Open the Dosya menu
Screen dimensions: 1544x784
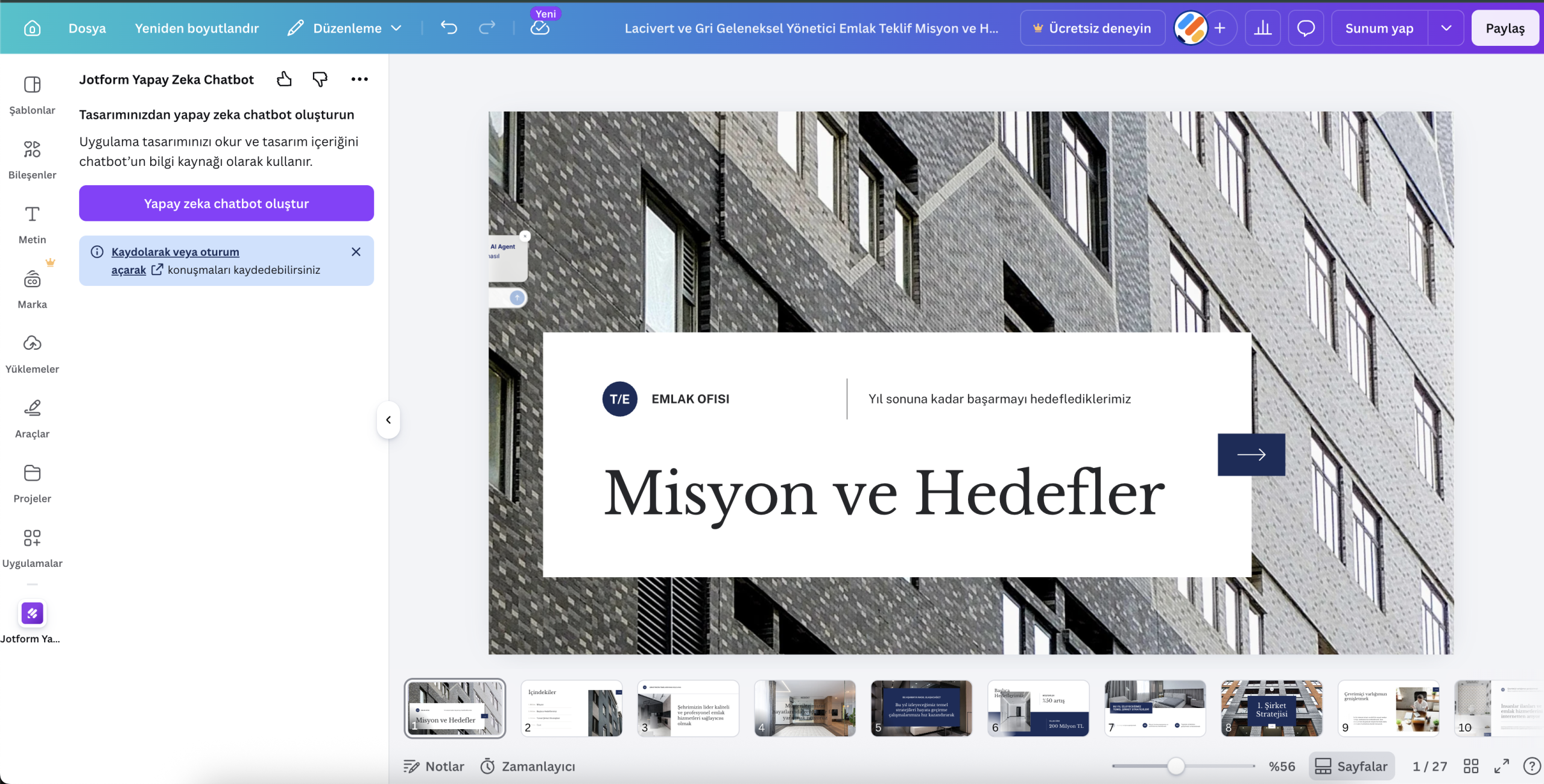(87, 28)
